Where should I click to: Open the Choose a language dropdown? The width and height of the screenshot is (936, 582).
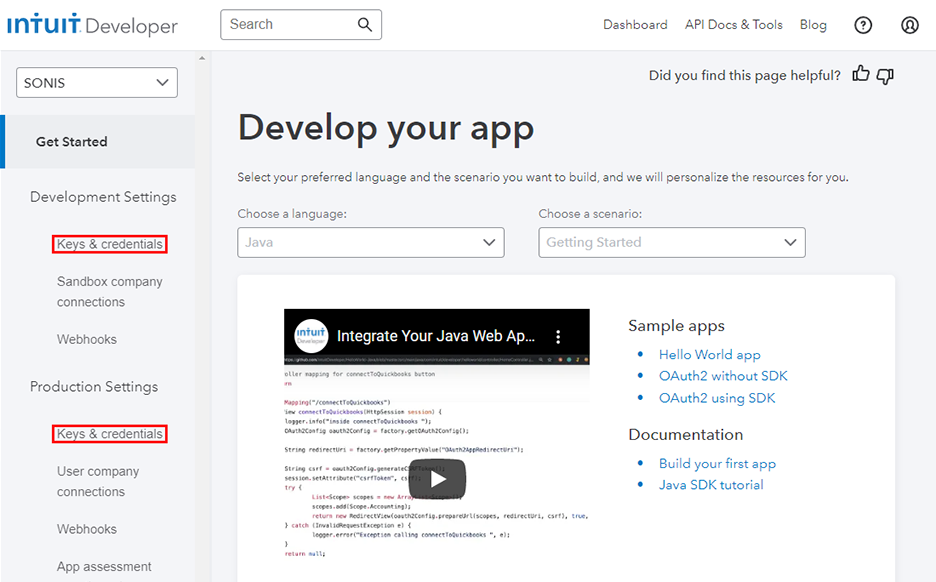(x=370, y=242)
